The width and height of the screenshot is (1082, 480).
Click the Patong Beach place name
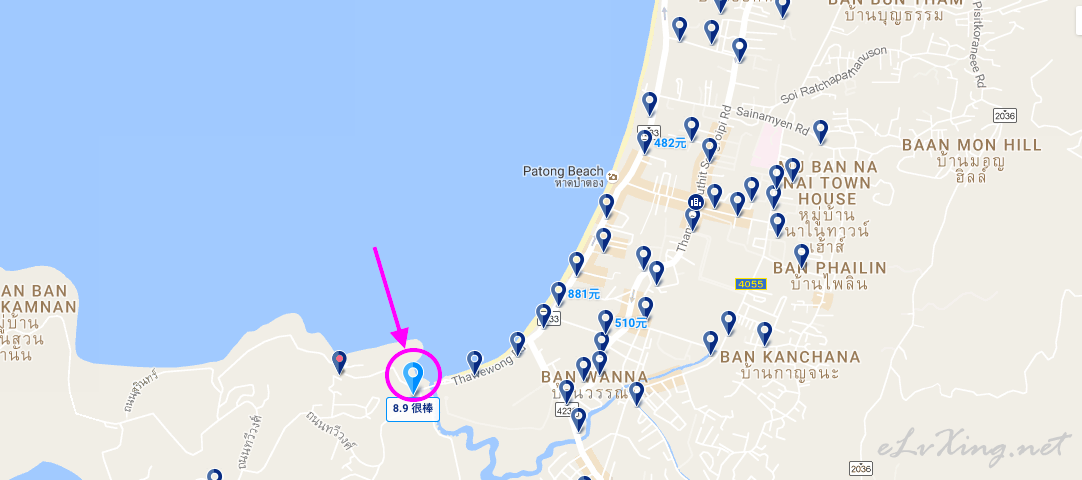coord(563,171)
